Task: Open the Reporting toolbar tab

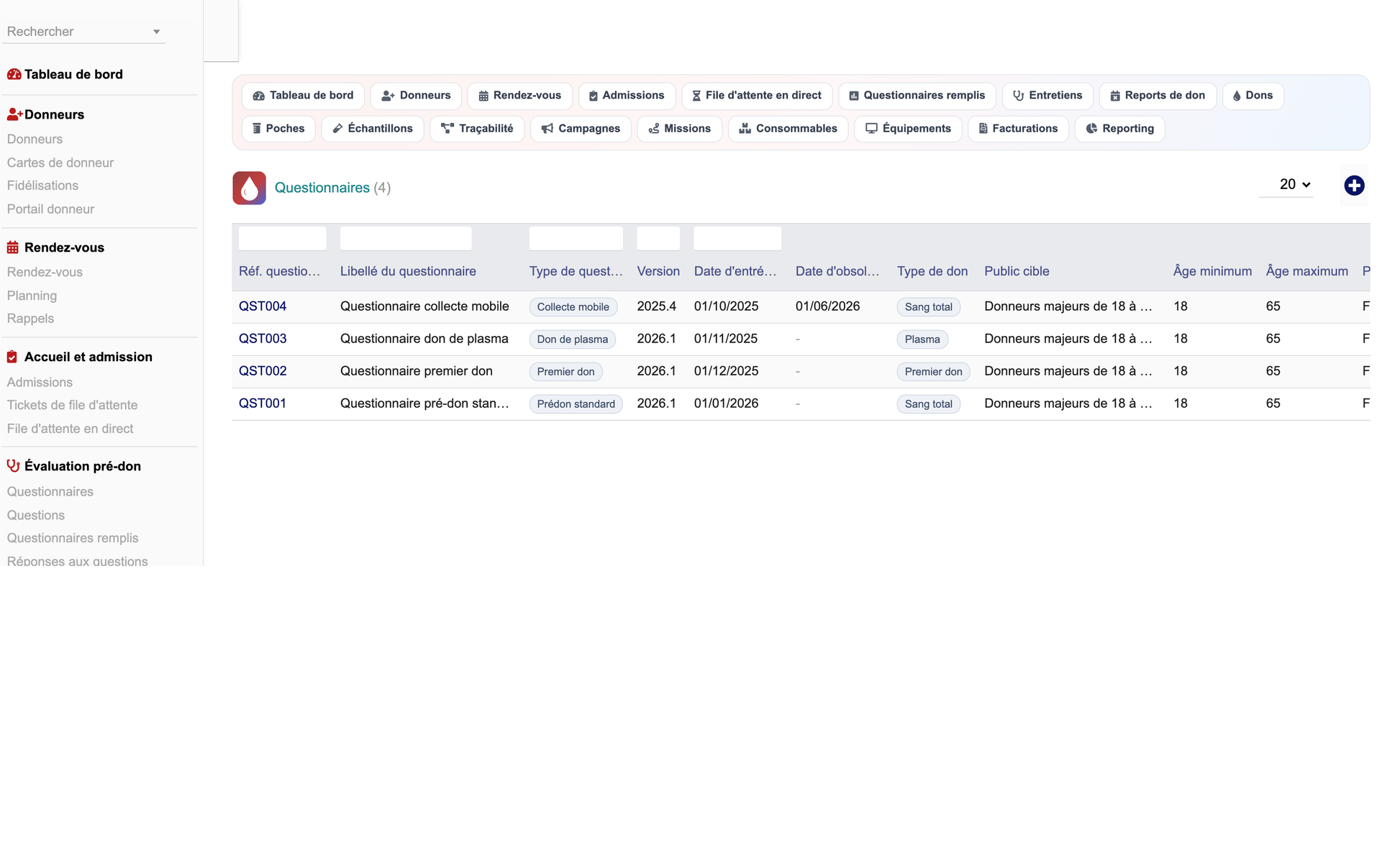Action: point(1119,129)
